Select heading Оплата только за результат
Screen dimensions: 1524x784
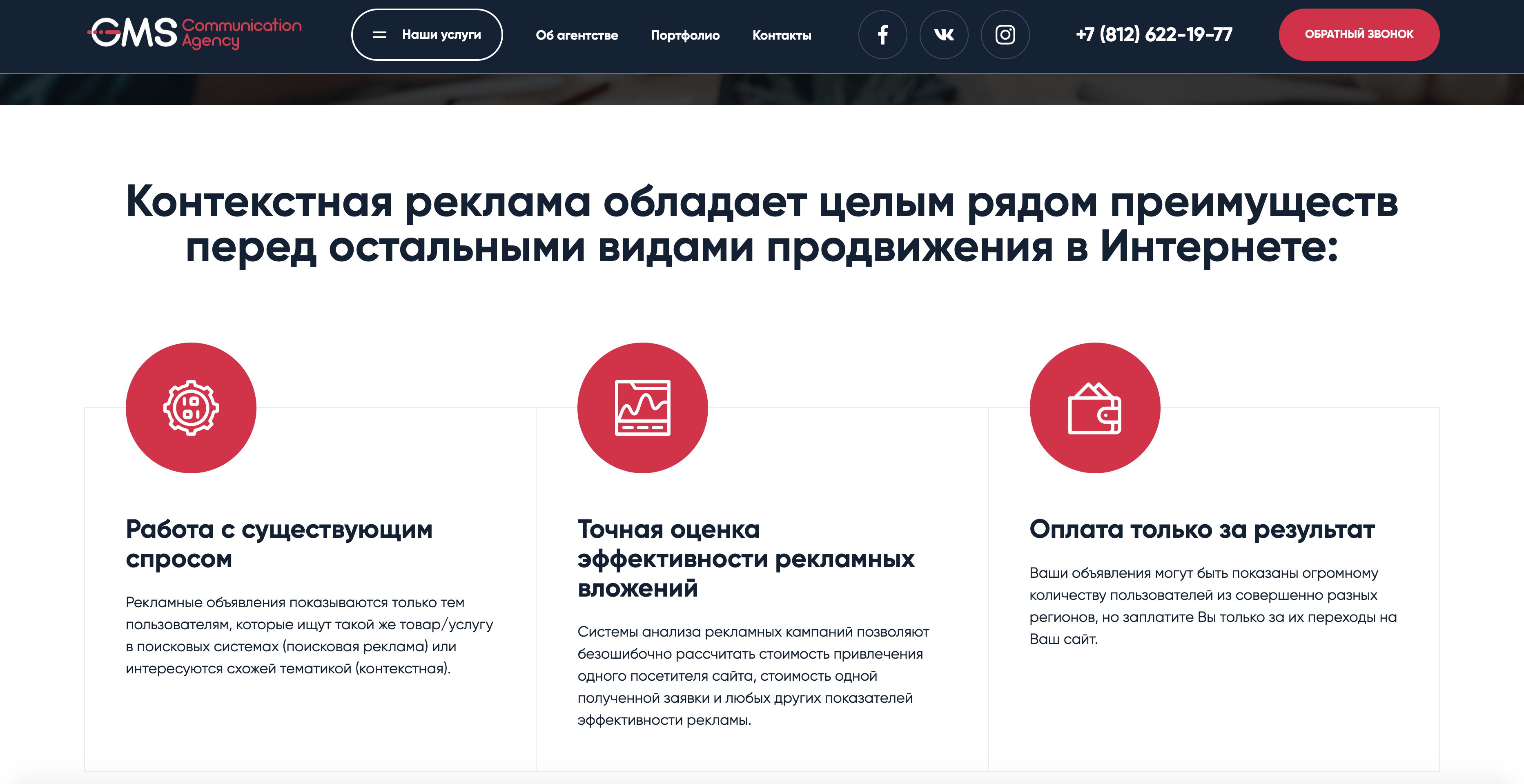tap(1202, 530)
